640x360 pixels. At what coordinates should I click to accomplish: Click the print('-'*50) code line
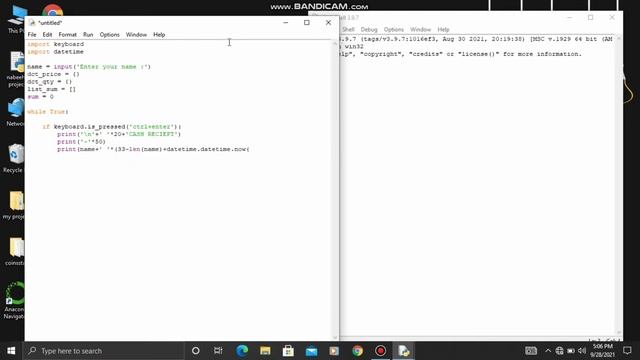[x=81, y=142]
